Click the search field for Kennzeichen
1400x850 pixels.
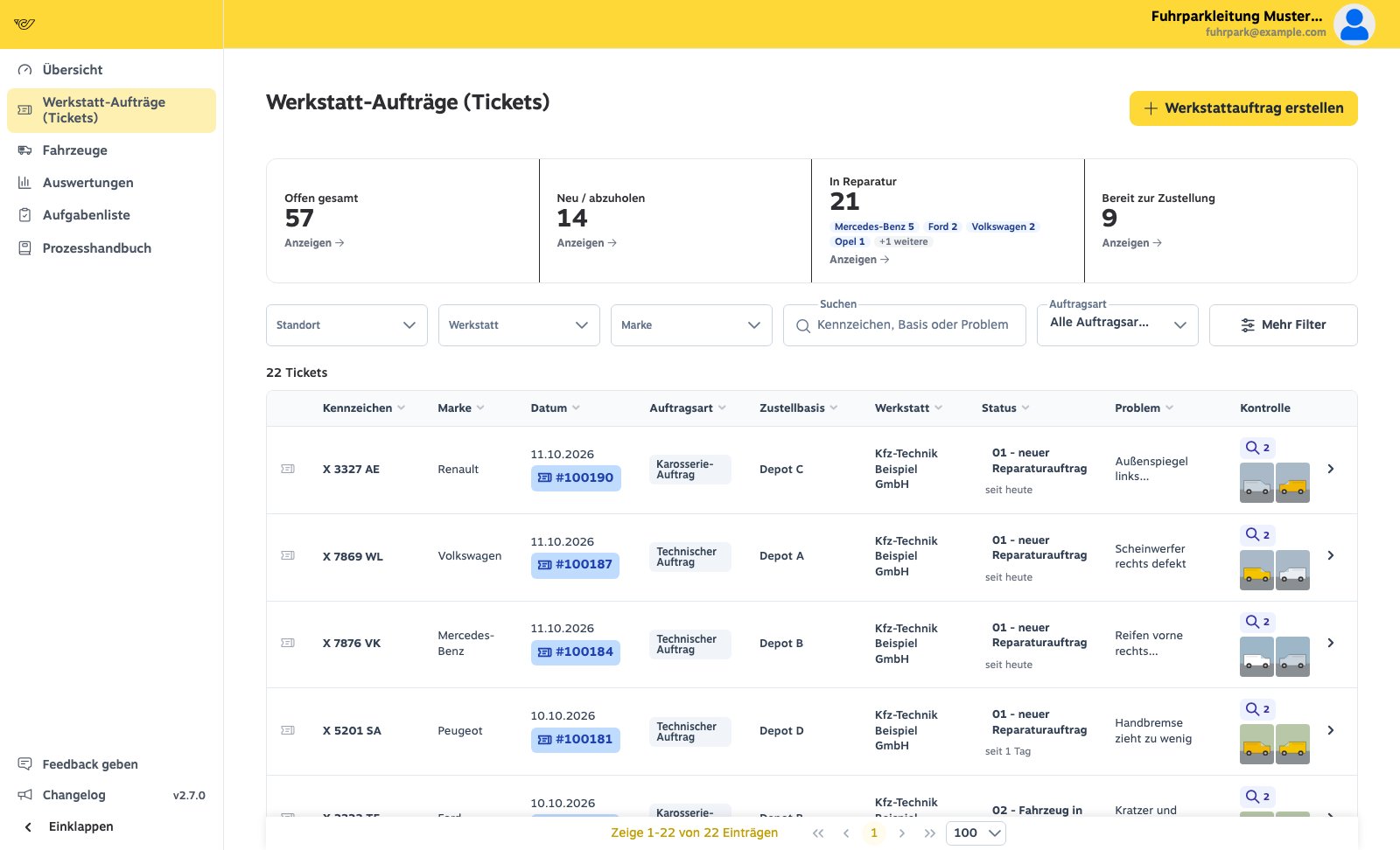(905, 325)
